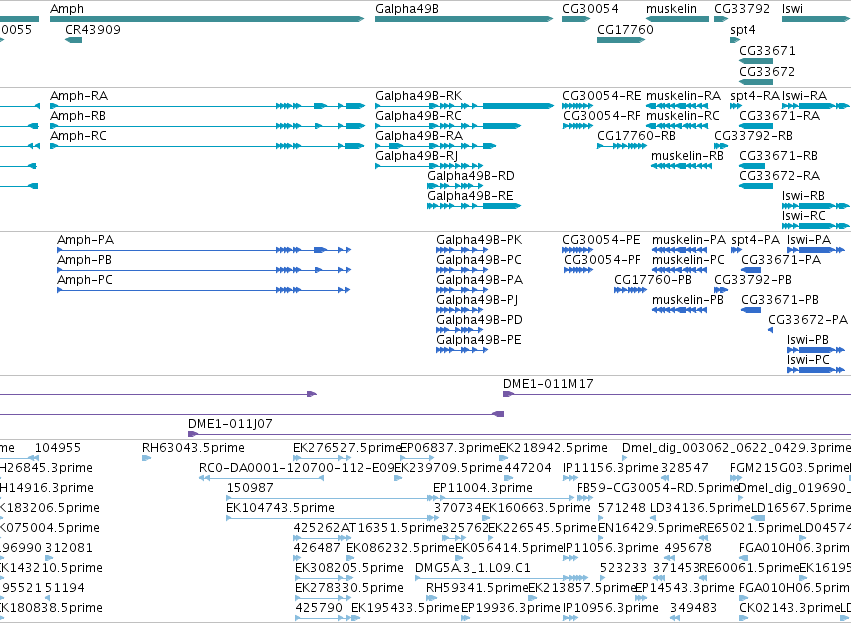Click the CG33672-RA transcript label
This screenshot has width=851, height=623.
(779, 176)
